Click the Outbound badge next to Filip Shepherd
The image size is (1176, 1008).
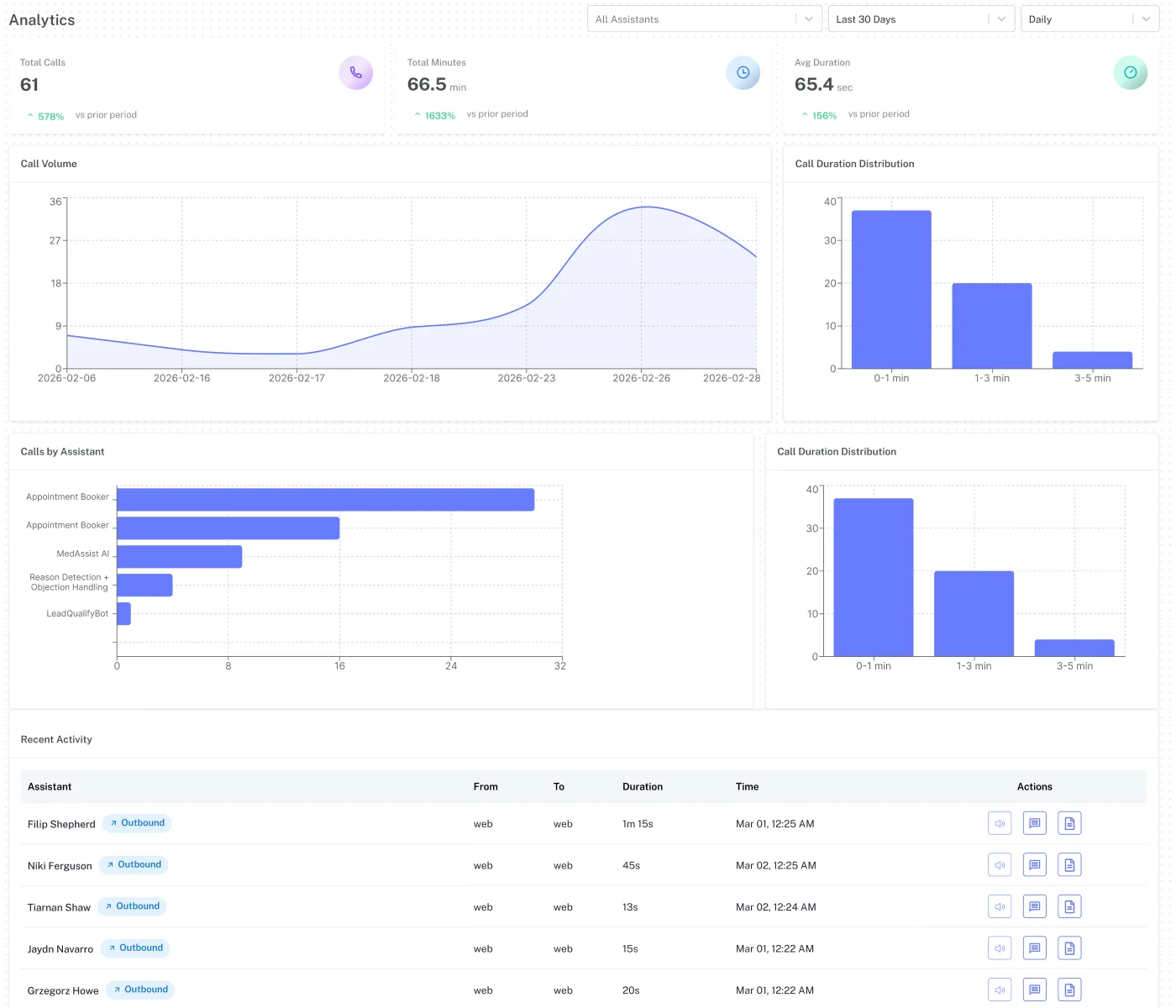(137, 823)
